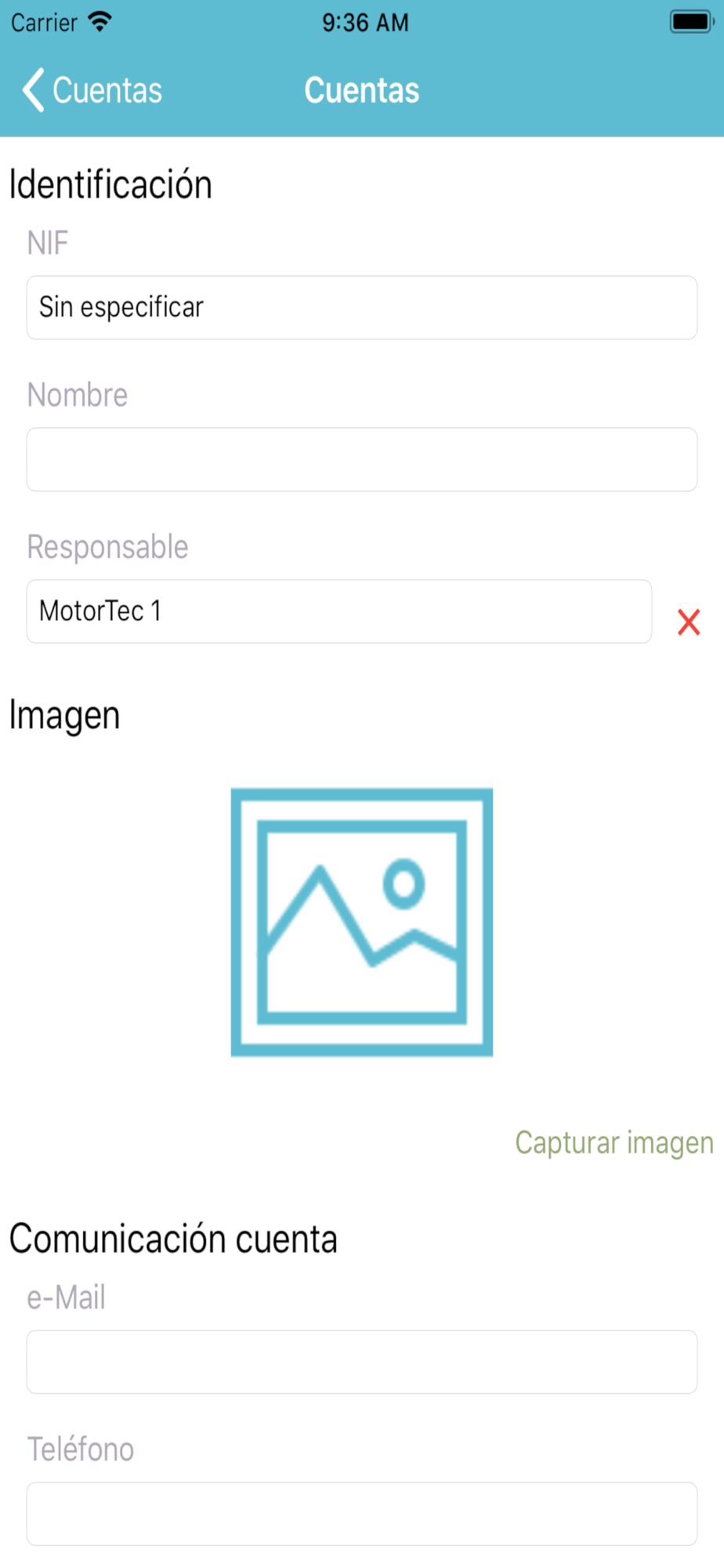The image size is (724, 1568).
Task: Tap the image placeholder picture icon
Action: click(362, 922)
